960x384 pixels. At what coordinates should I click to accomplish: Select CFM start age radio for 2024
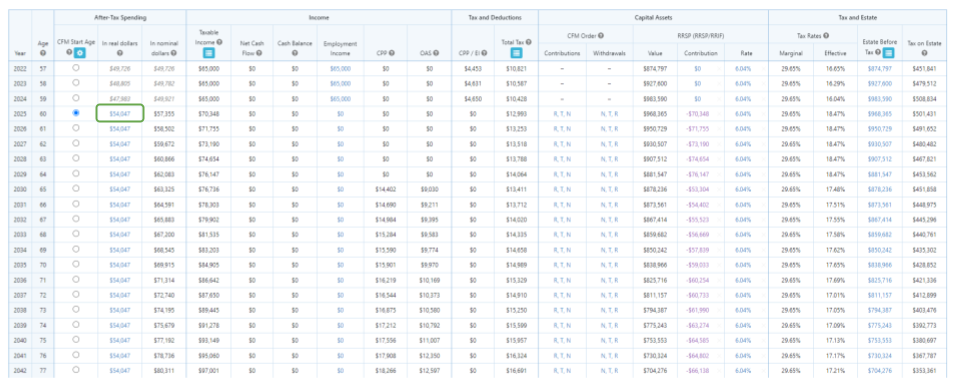click(x=76, y=98)
